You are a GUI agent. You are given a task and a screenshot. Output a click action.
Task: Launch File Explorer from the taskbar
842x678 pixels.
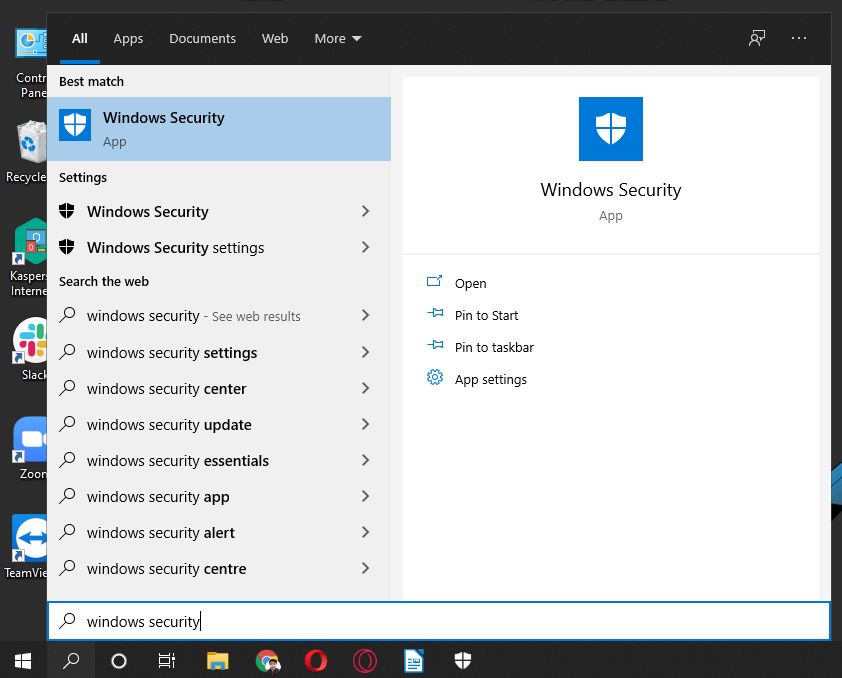point(217,660)
